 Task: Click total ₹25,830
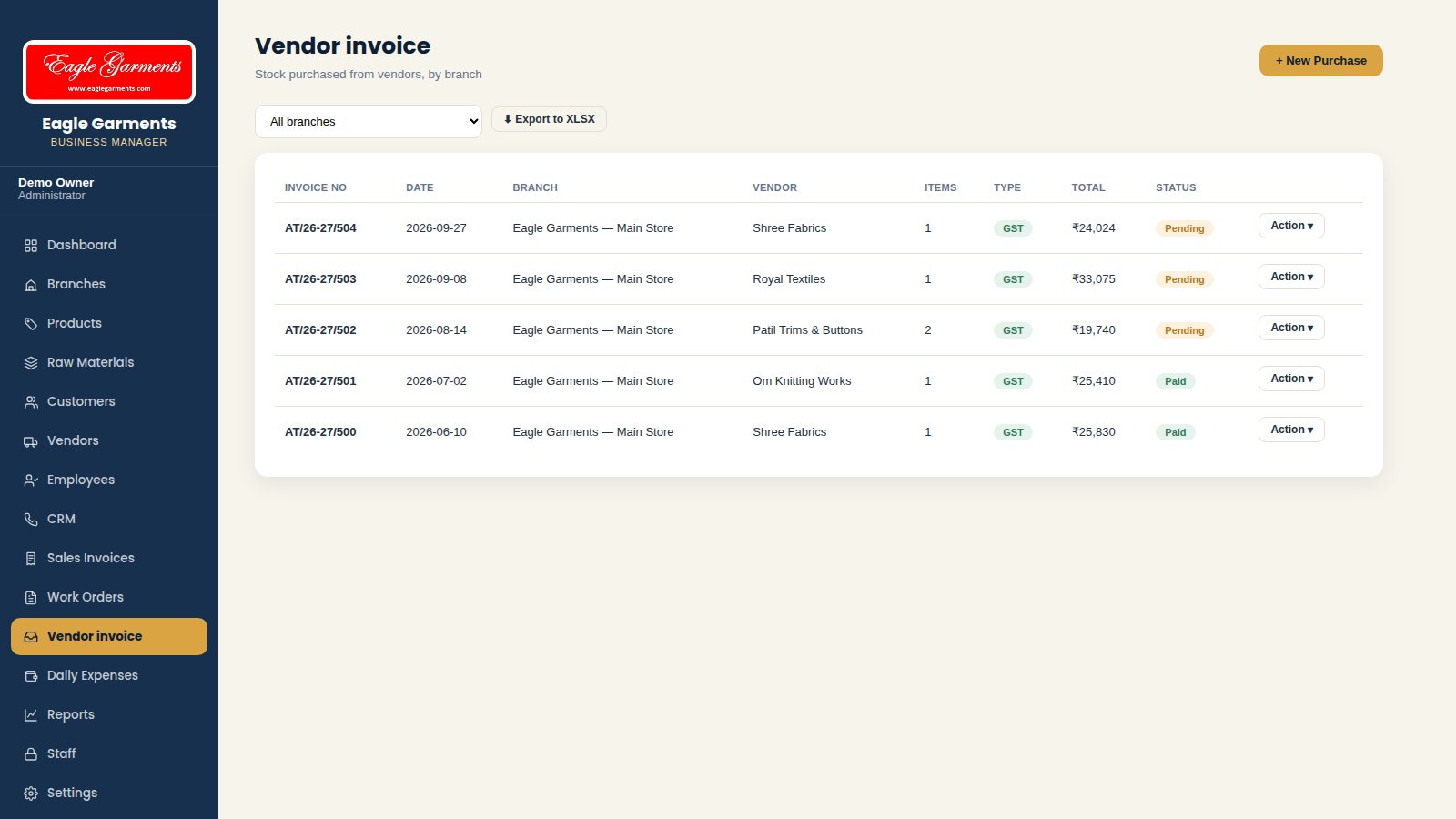click(1094, 432)
